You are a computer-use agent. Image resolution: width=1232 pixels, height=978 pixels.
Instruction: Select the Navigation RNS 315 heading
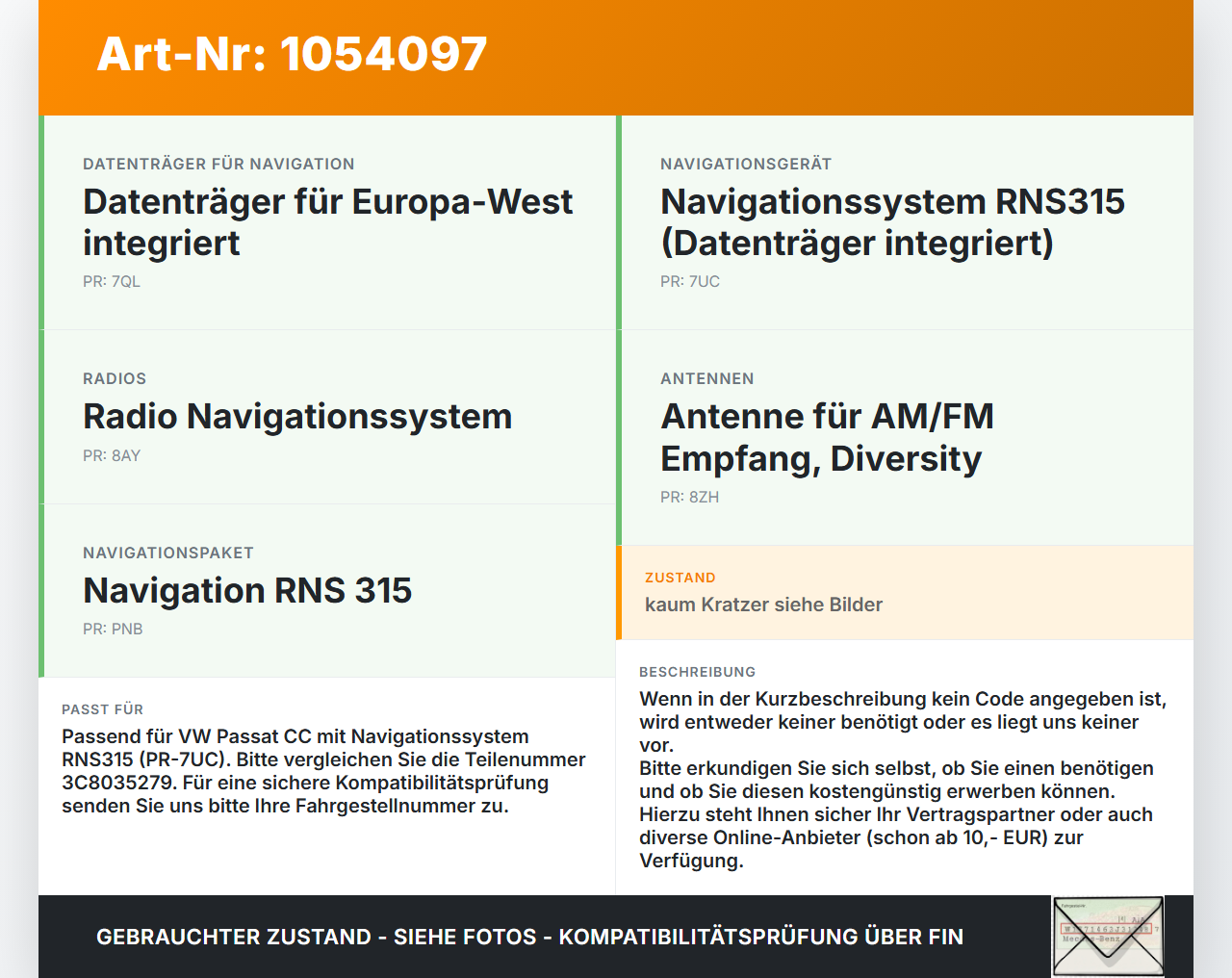(247, 590)
